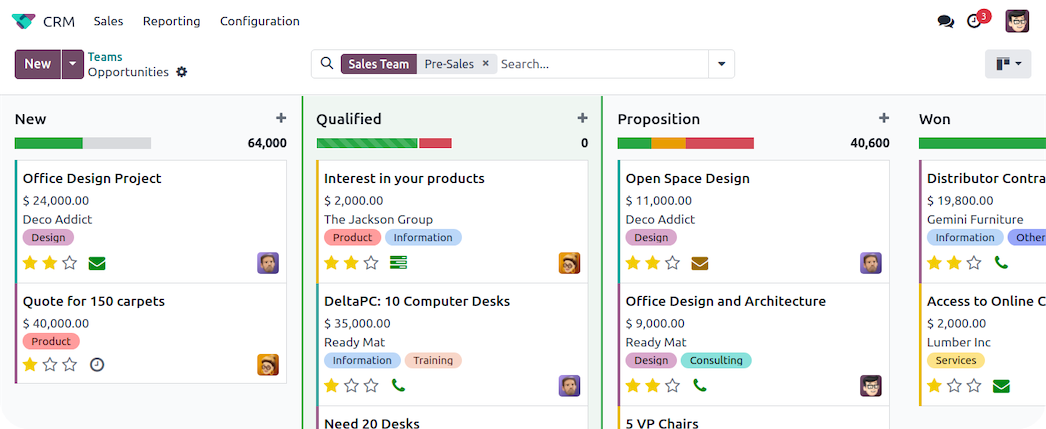Open the messages chat icon

pos(945,21)
